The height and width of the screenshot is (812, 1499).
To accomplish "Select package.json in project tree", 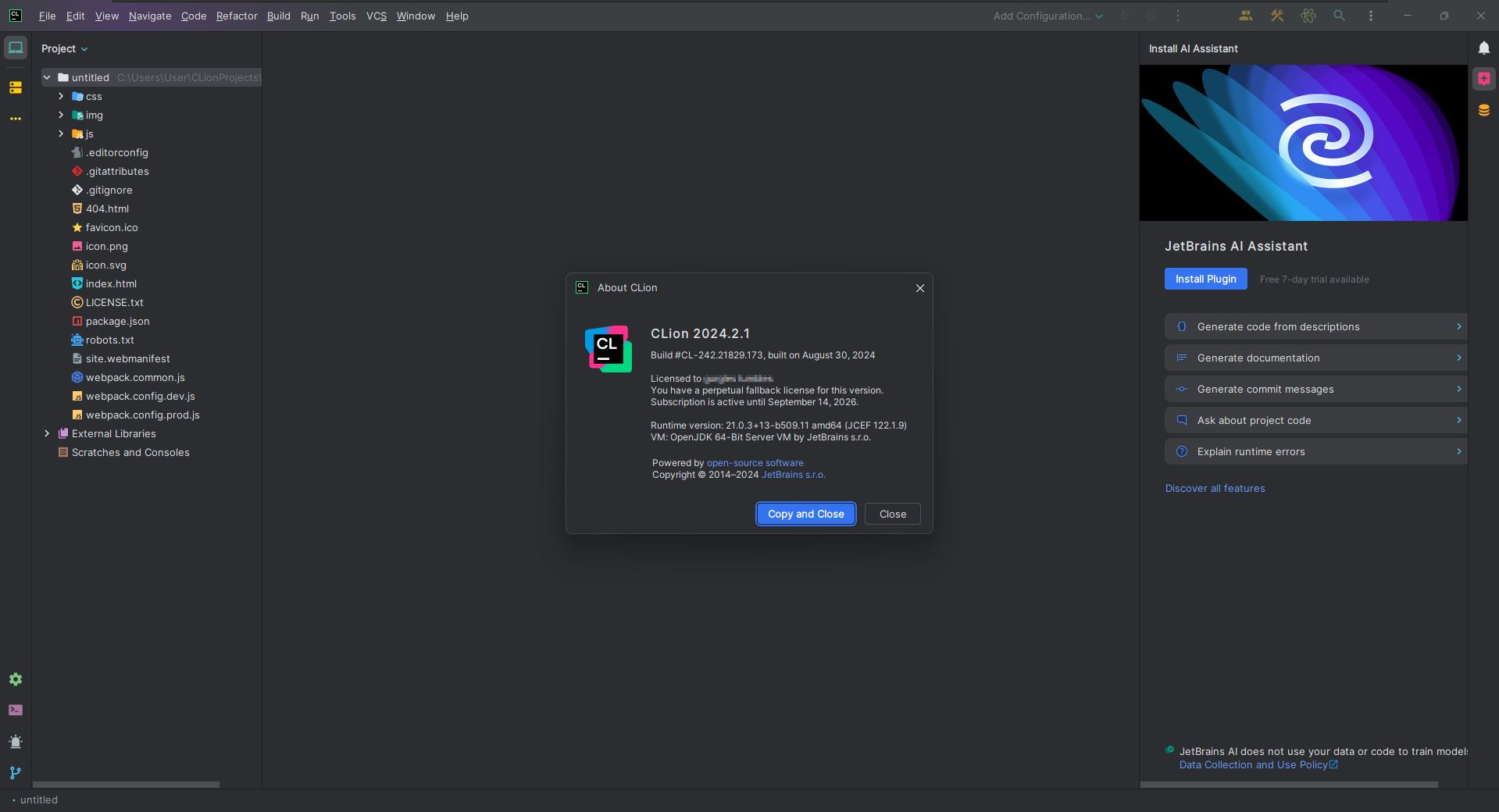I will [117, 321].
